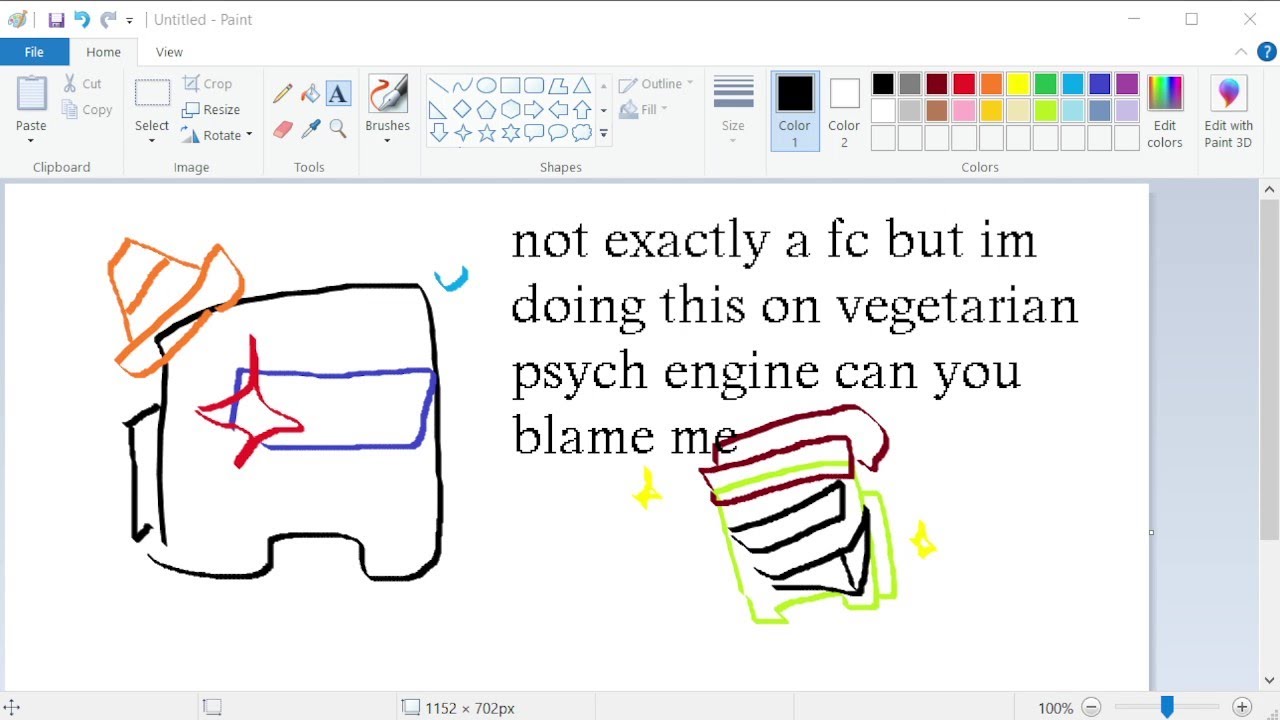This screenshot has height=720, width=1280.
Task: Activate Color 1 foreground selector
Action: click(x=795, y=111)
